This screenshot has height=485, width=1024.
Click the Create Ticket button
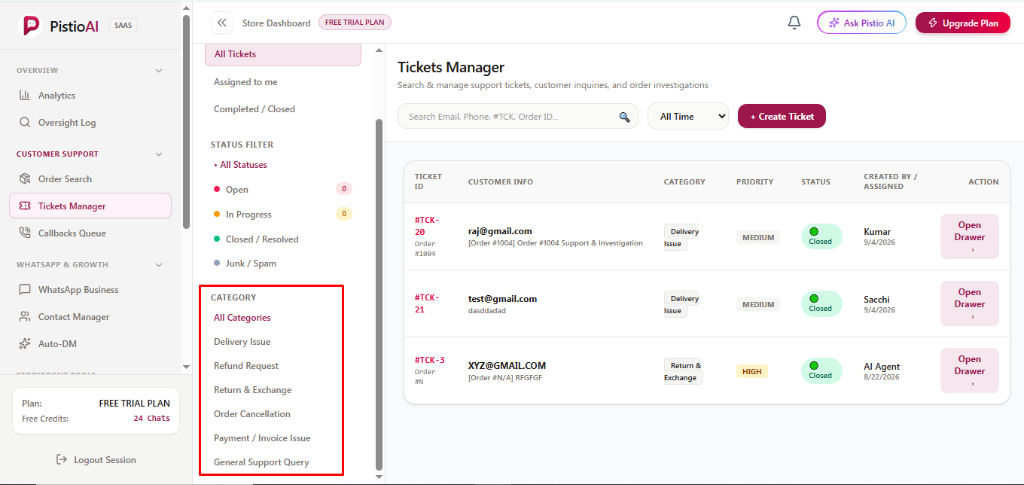[782, 116]
